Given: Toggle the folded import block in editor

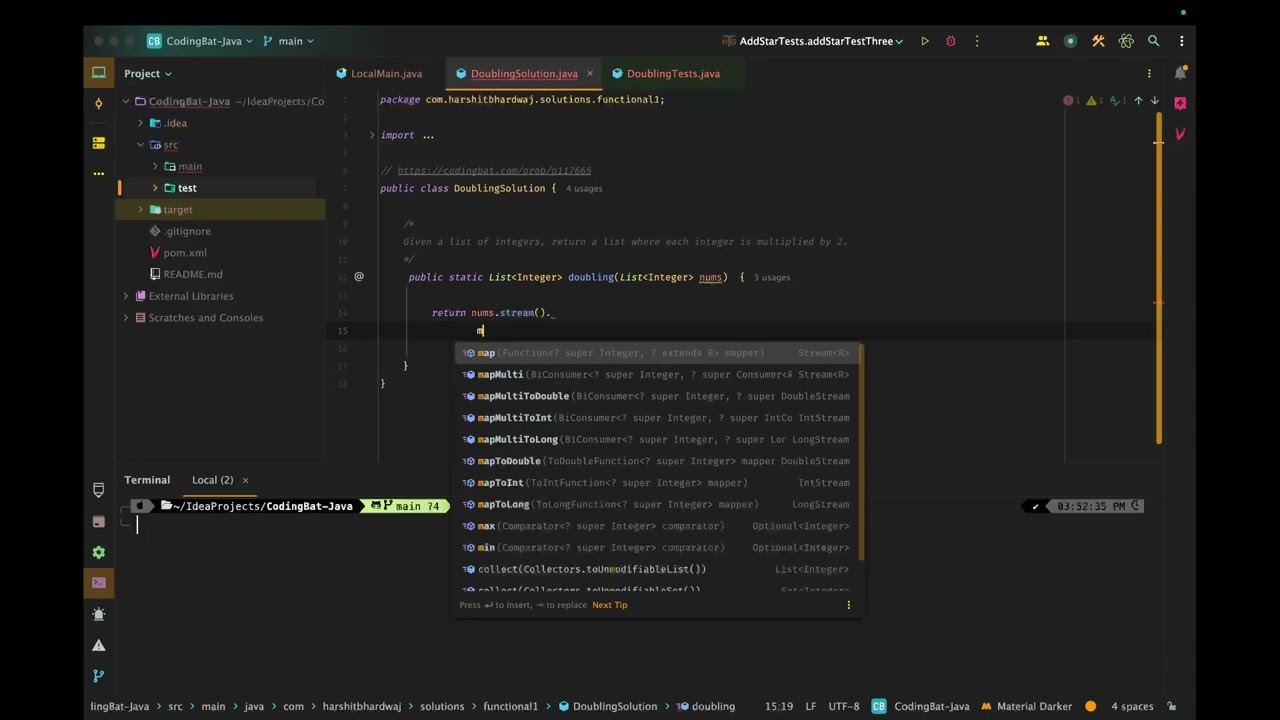Looking at the screenshot, I should click(372, 135).
